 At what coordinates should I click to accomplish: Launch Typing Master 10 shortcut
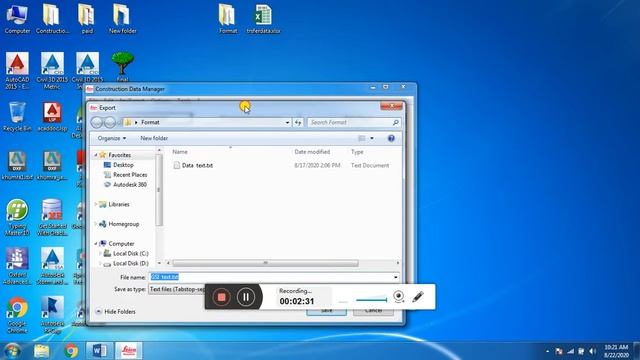[17, 217]
